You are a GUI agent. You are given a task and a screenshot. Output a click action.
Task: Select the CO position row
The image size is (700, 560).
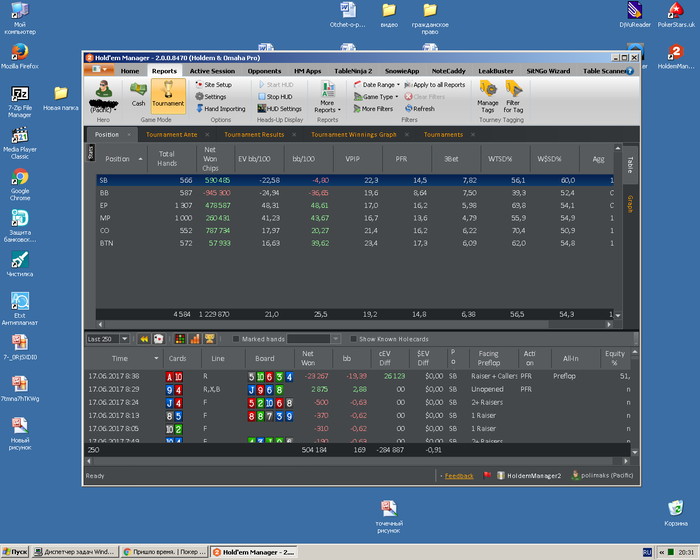(x=354, y=231)
